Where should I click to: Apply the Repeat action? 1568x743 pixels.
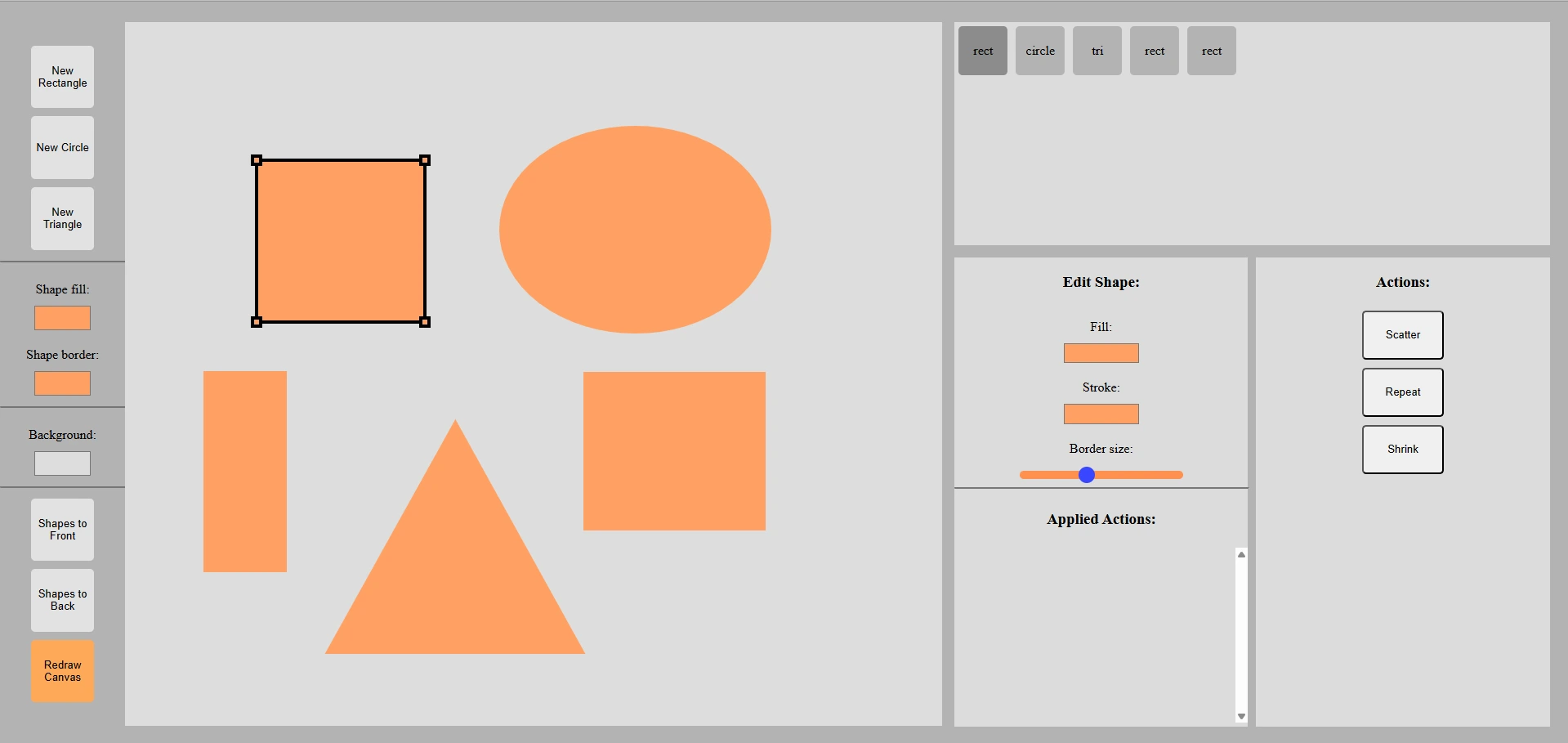coord(1402,392)
